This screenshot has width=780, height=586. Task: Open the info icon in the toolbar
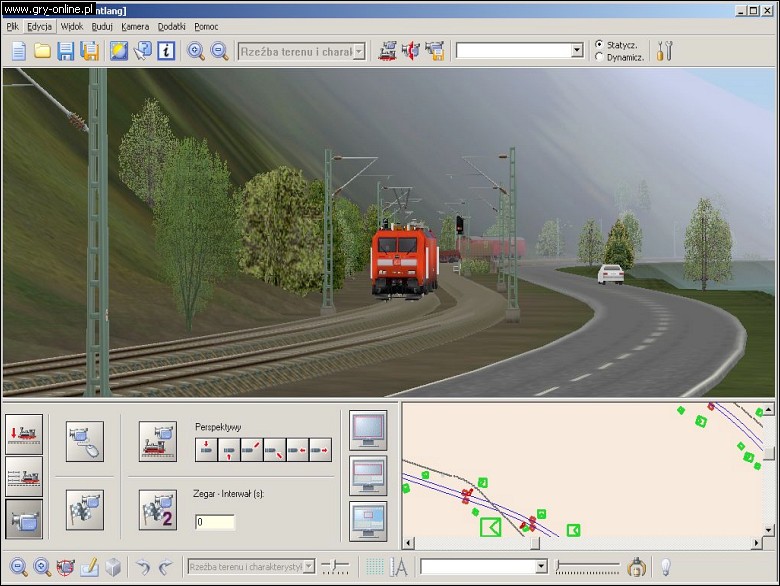[x=166, y=51]
